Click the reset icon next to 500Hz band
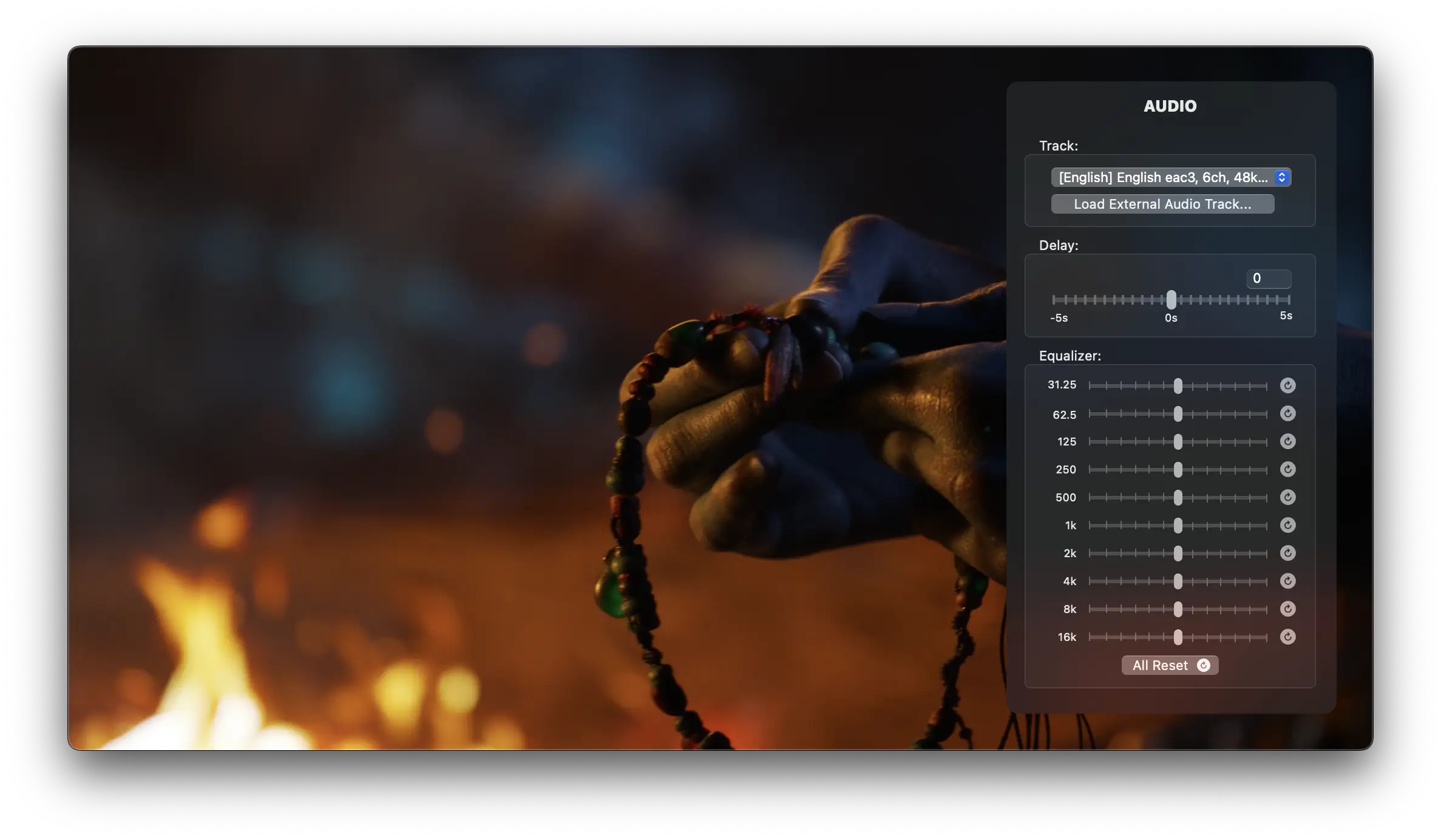The height and width of the screenshot is (840, 1441). point(1288,497)
